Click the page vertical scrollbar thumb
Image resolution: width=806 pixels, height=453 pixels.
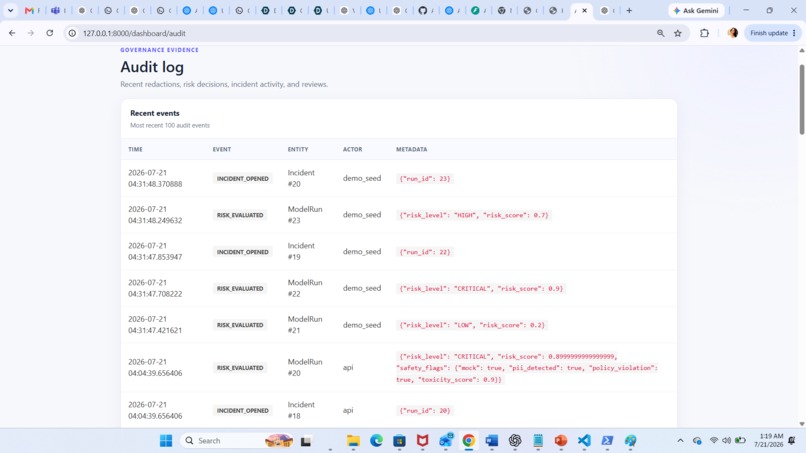pyautogui.click(x=801, y=99)
